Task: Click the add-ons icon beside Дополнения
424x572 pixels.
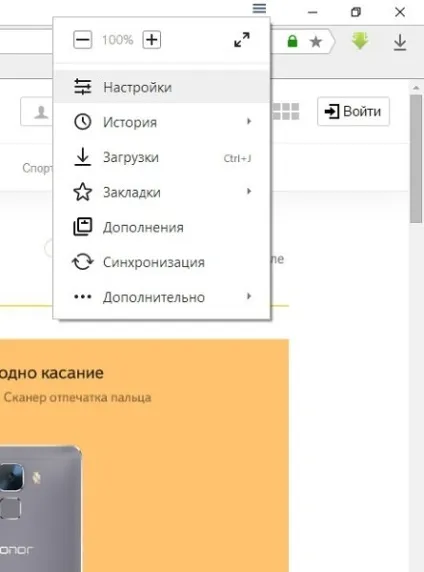Action: coord(83,227)
